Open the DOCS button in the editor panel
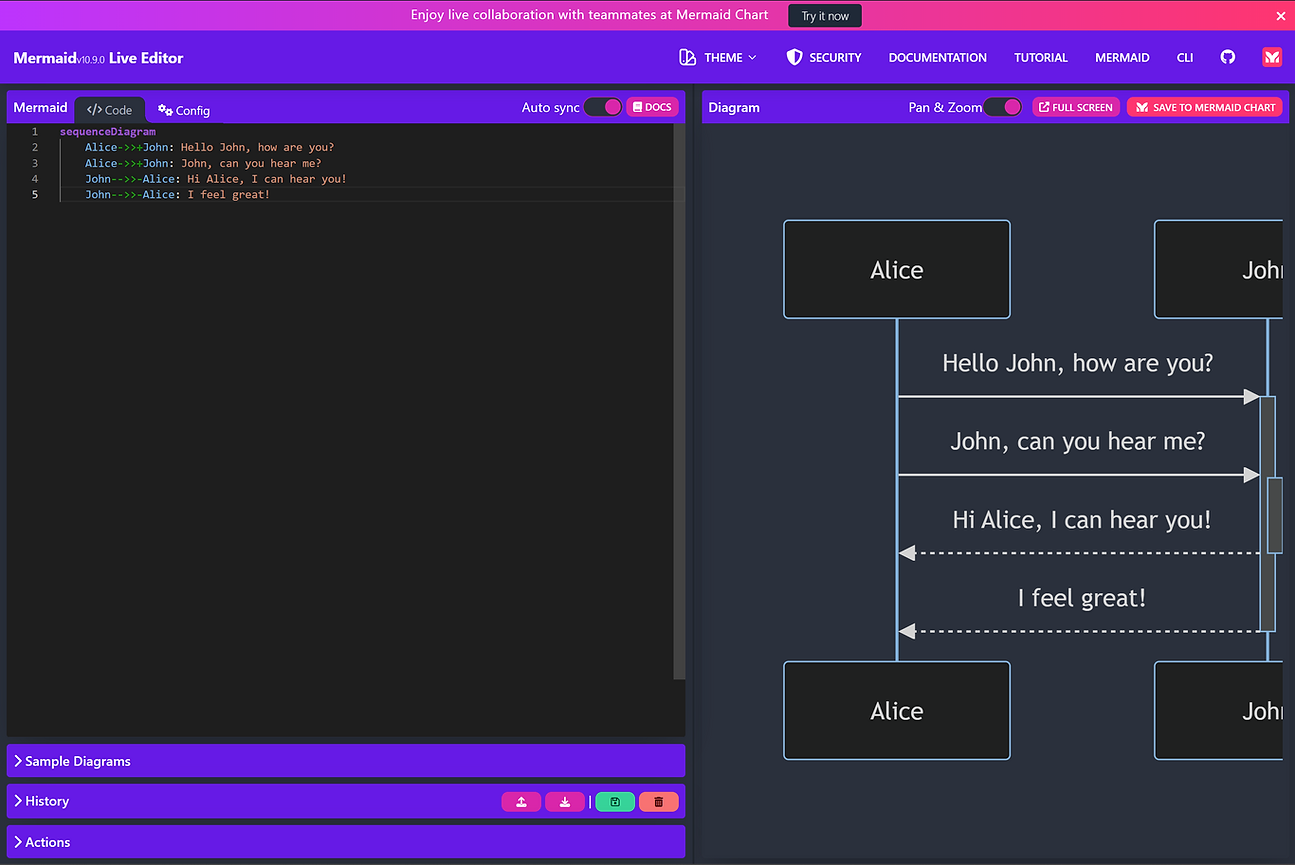Image resolution: width=1295 pixels, height=865 pixels. point(653,107)
